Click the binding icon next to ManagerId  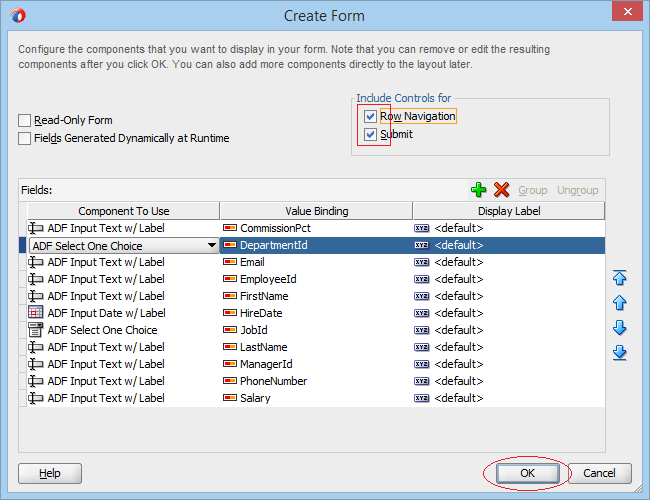230,364
